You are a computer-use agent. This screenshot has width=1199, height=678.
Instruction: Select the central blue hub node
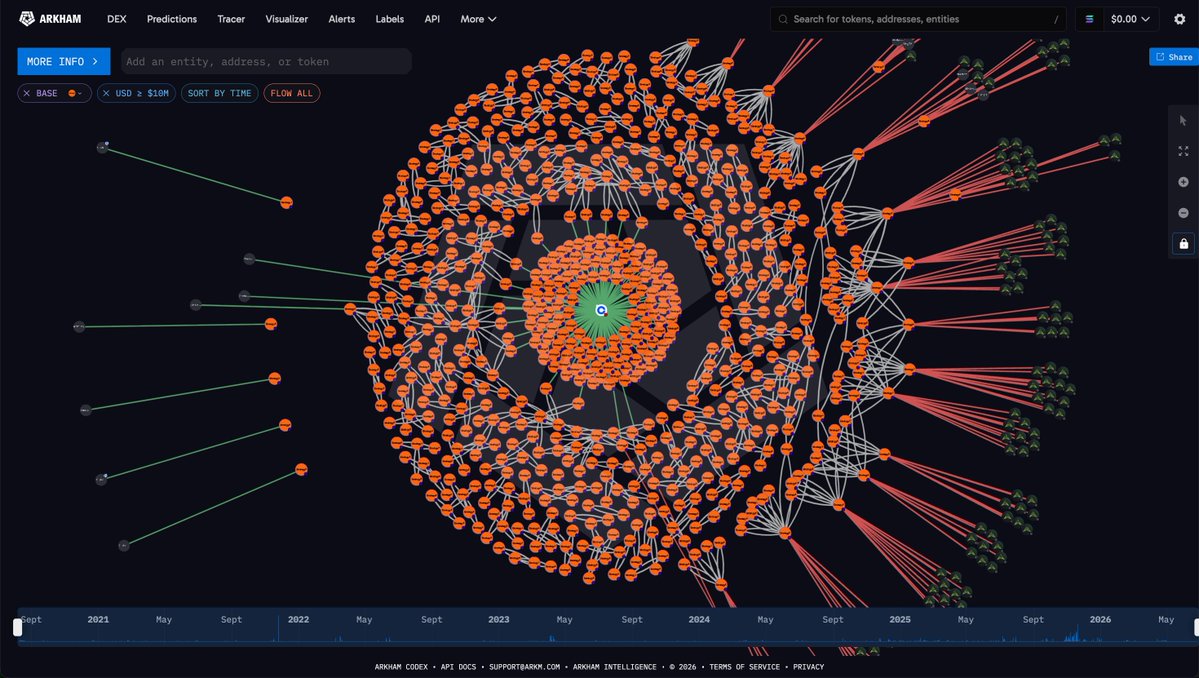(x=601, y=310)
